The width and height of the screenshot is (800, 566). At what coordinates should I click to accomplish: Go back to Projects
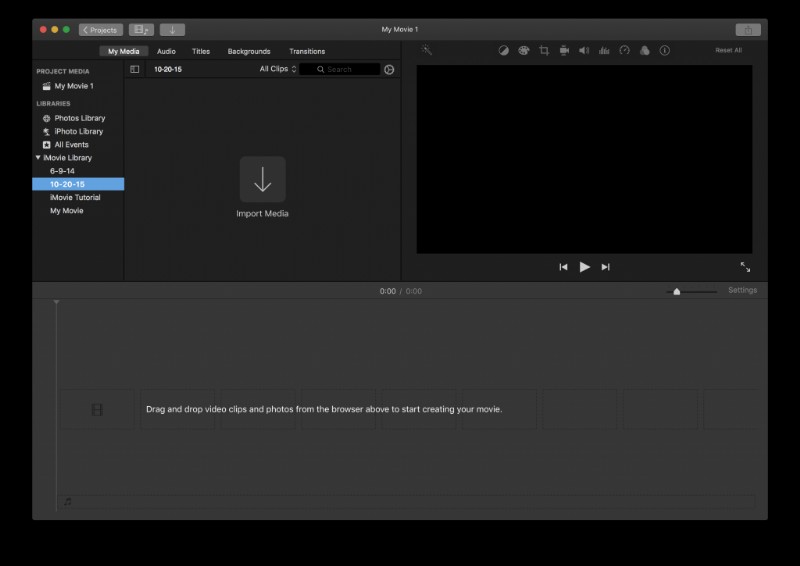coord(101,30)
